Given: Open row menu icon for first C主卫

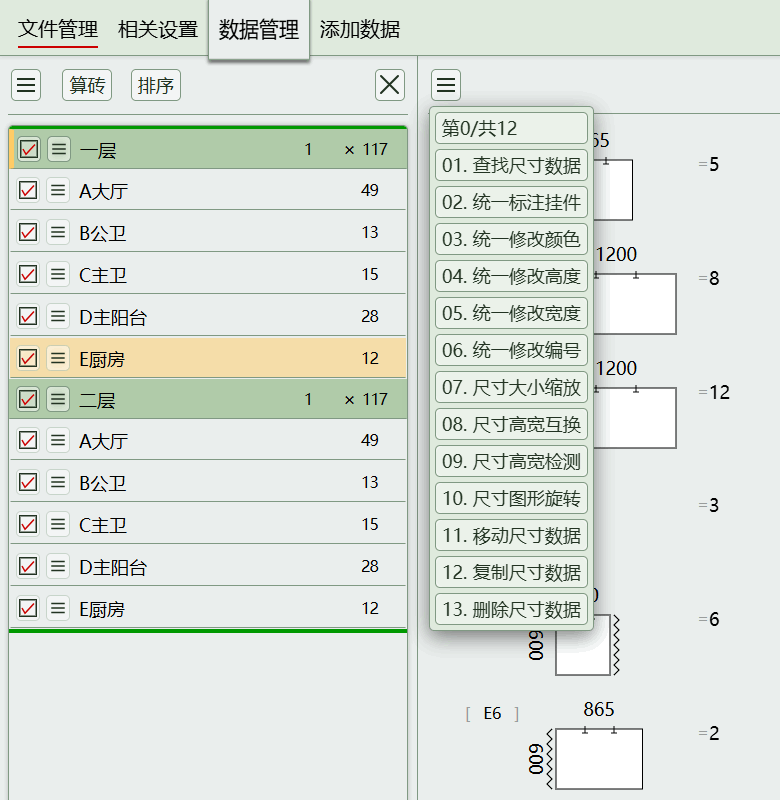Looking at the screenshot, I should (x=58, y=274).
